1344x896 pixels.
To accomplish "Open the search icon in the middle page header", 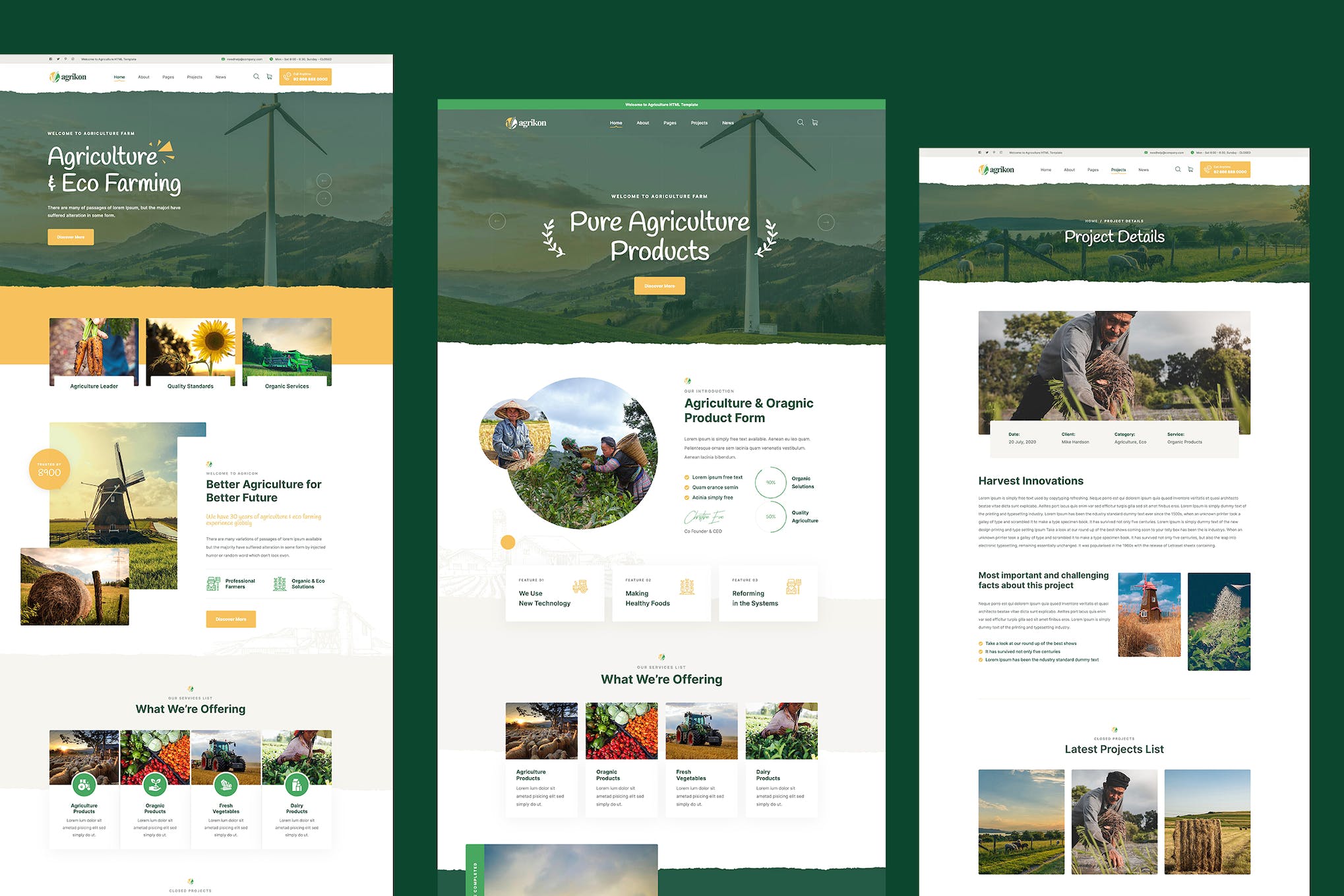I will [x=800, y=123].
